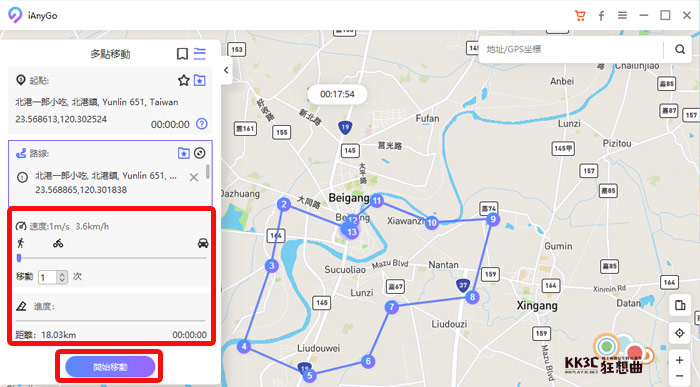The height and width of the screenshot is (387, 700).
Task: Select walking speed mode
Action: (21, 243)
